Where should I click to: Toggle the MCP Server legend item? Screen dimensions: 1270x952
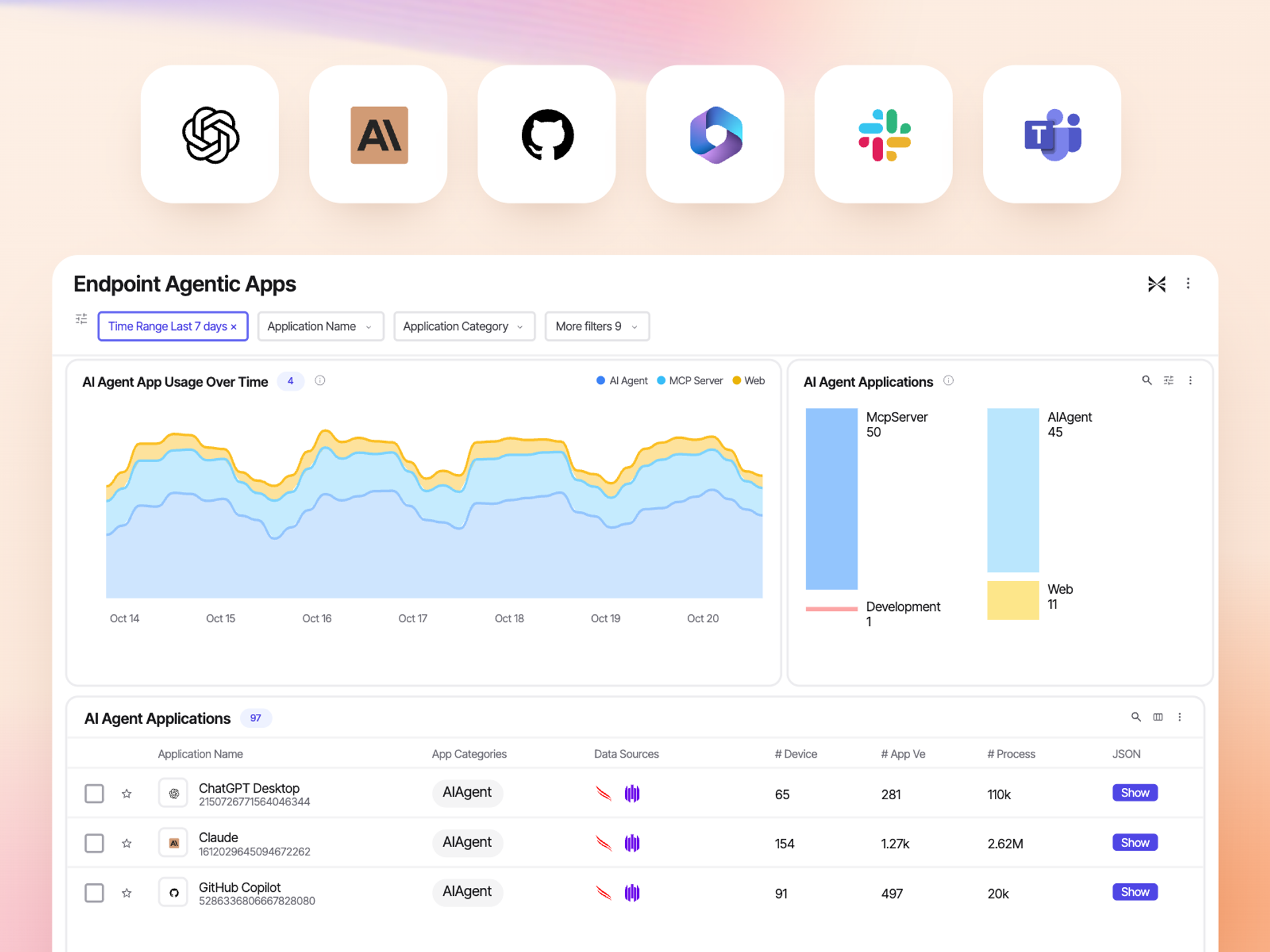coord(690,380)
